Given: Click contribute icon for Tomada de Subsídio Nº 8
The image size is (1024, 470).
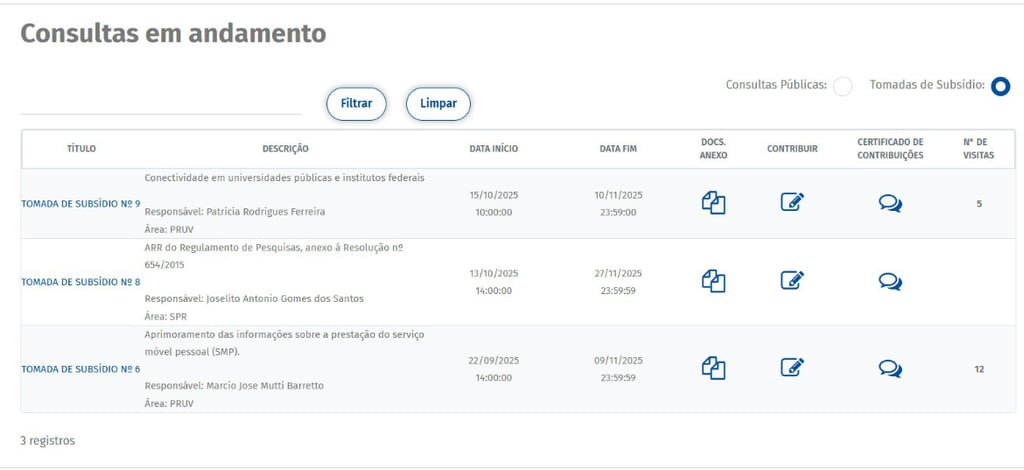Looking at the screenshot, I should coord(792,281).
